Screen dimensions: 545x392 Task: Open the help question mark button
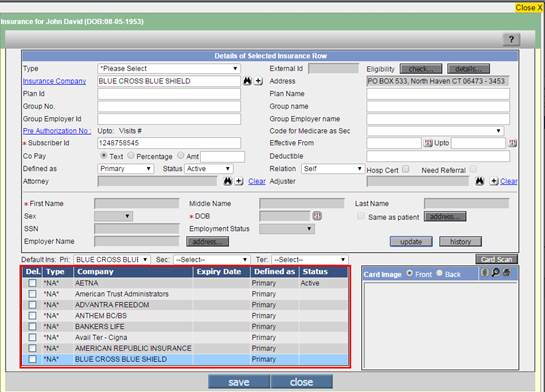(x=511, y=39)
